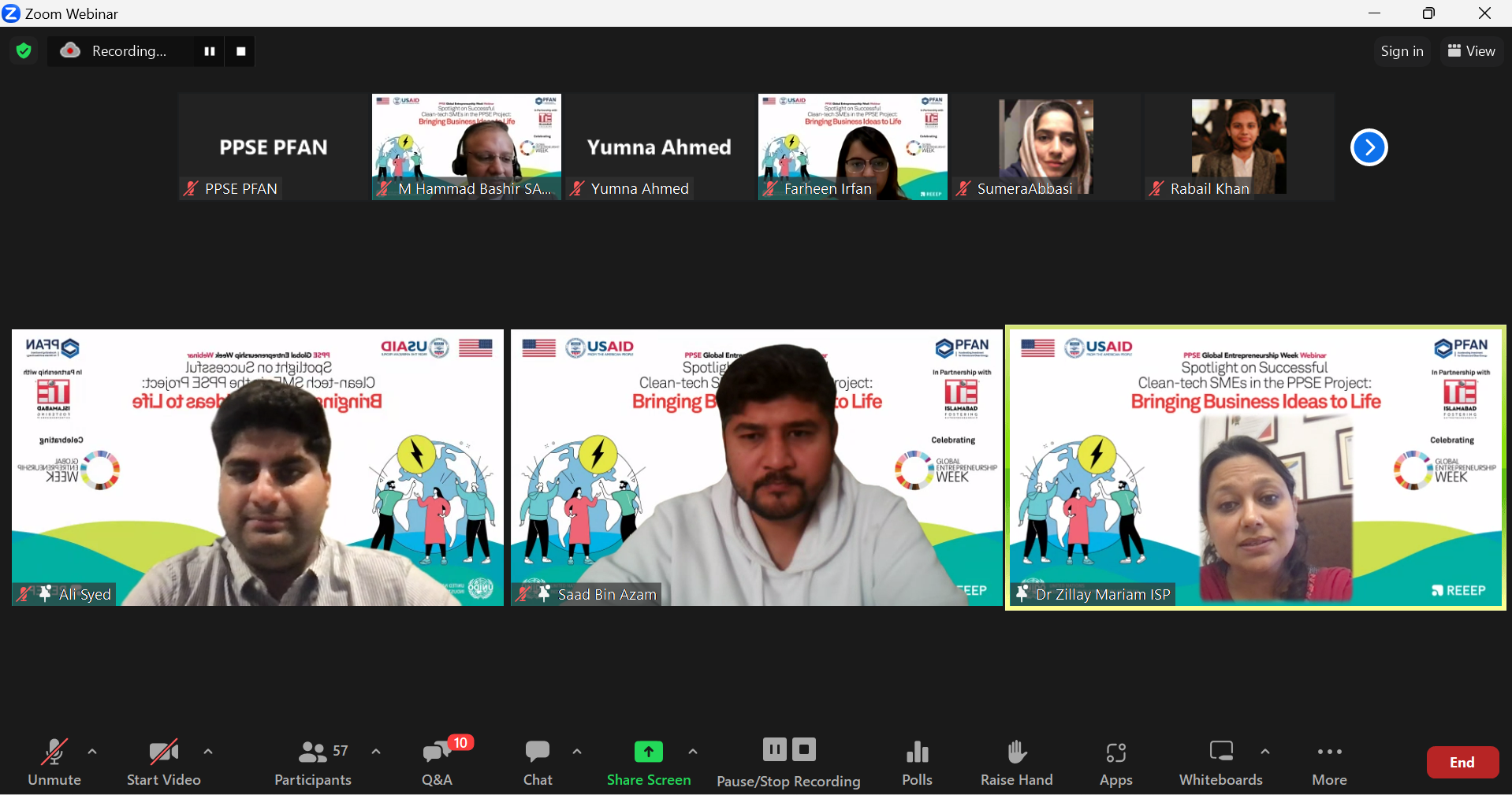The width and height of the screenshot is (1512, 795).
Task: Stop the recording using the square button
Action: [x=241, y=51]
